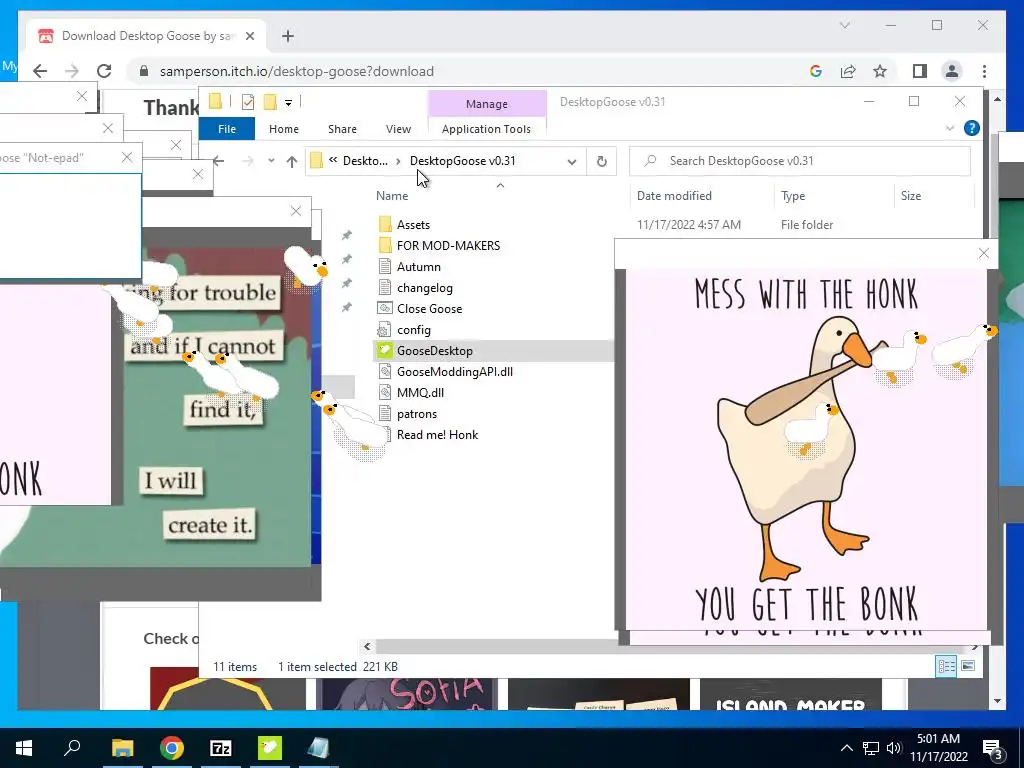Click the Goose app taskbar icon

click(x=270, y=748)
